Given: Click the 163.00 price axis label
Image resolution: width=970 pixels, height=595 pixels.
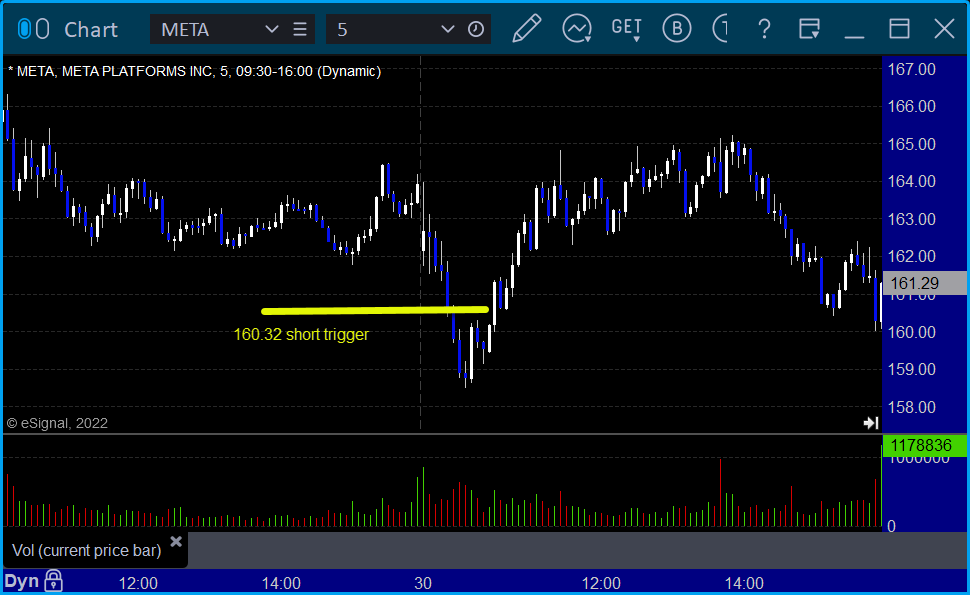Looking at the screenshot, I should coord(912,220).
